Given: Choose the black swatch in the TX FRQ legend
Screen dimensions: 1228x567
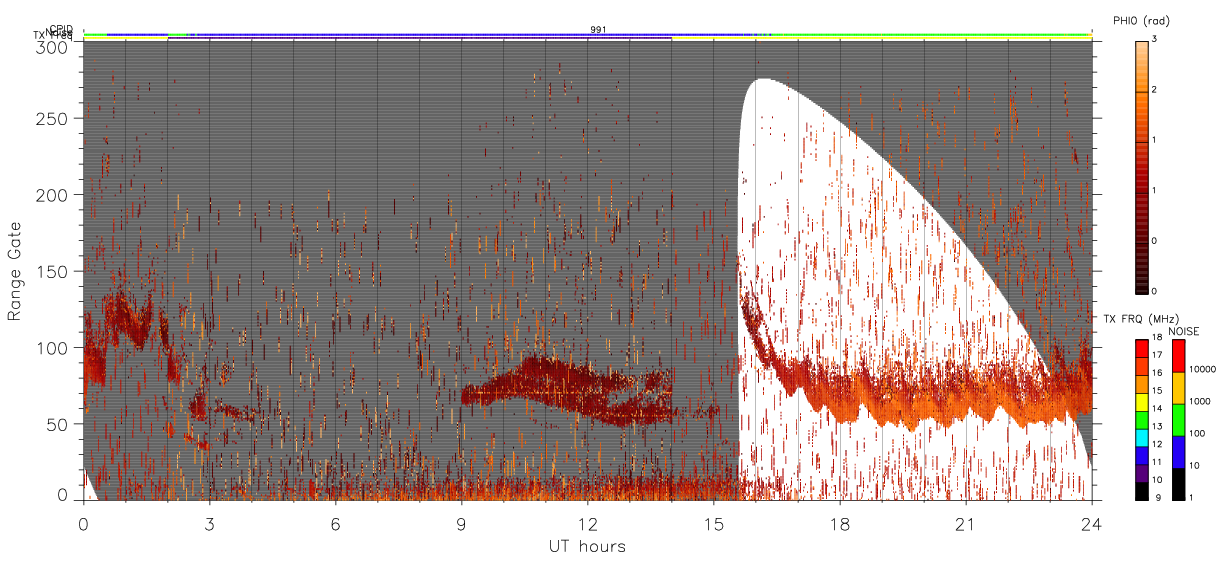Looking at the screenshot, I should pos(1142,490).
